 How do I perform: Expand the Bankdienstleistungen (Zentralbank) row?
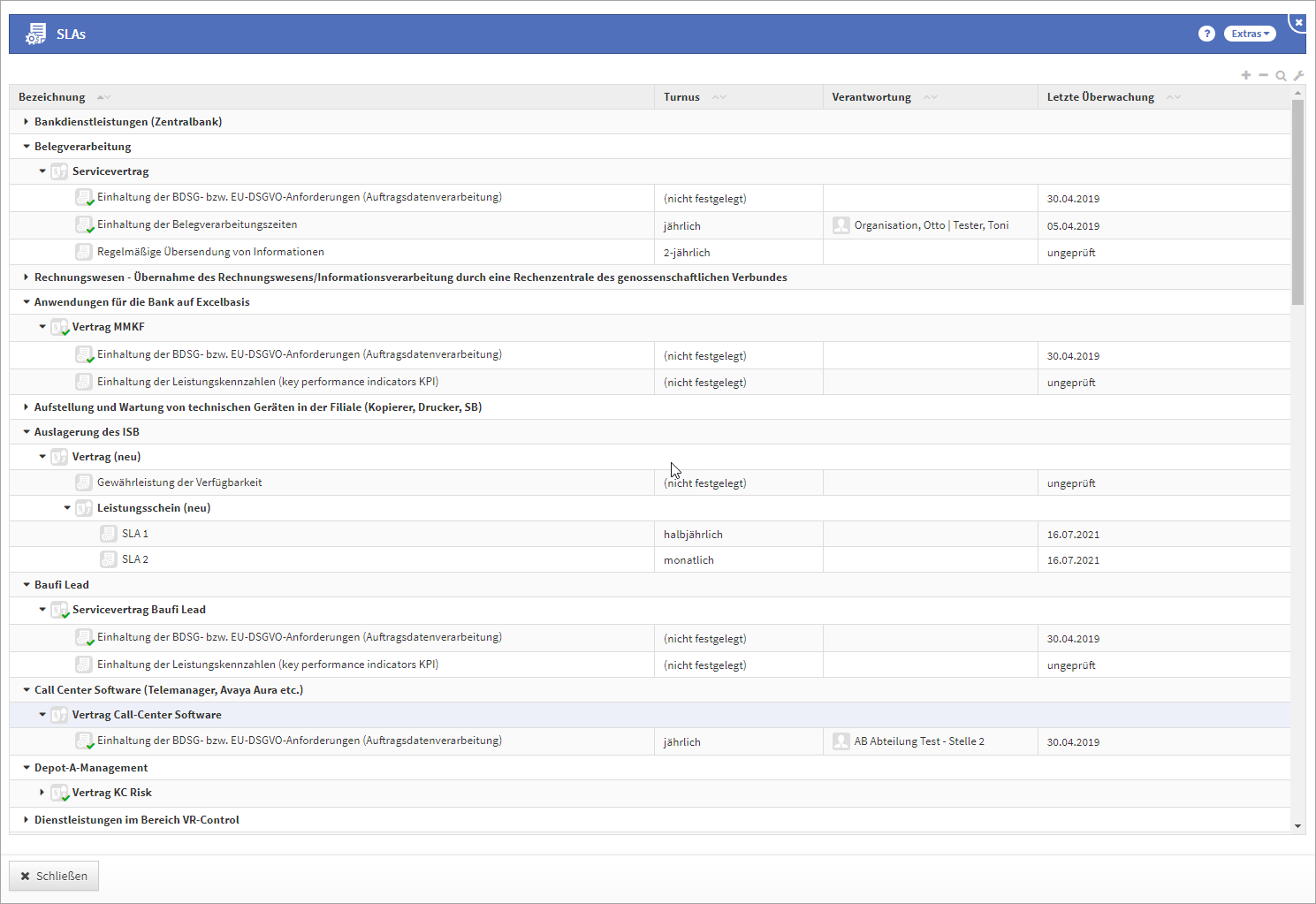tap(27, 122)
